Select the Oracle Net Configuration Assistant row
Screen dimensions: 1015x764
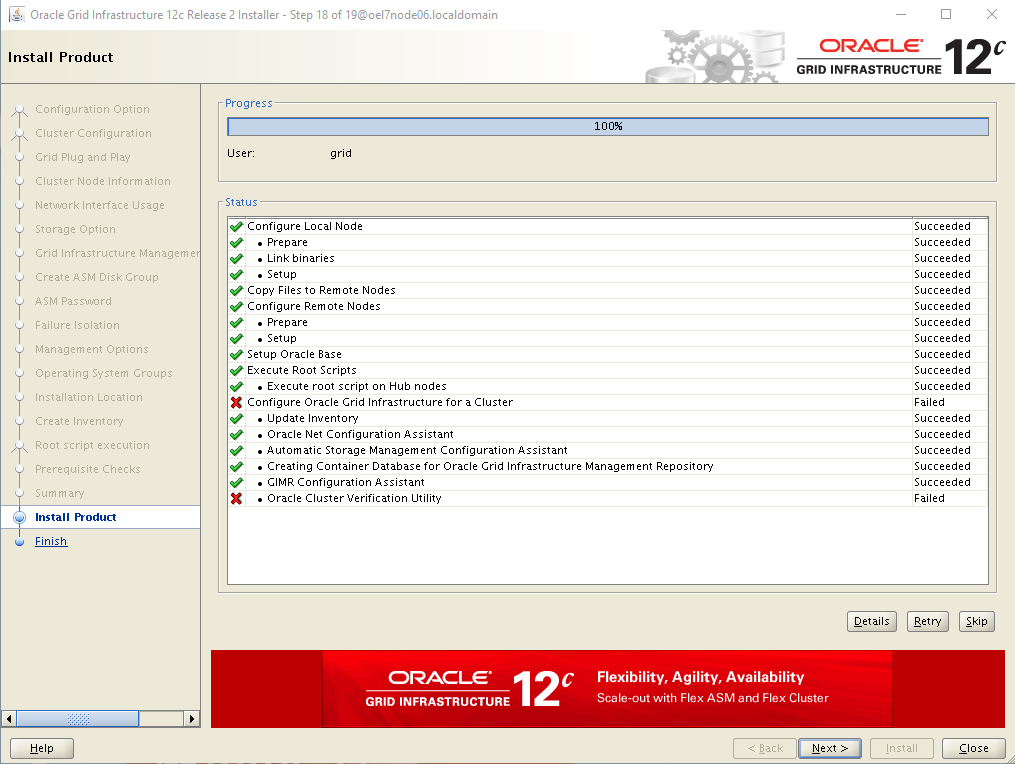pyautogui.click(x=360, y=434)
